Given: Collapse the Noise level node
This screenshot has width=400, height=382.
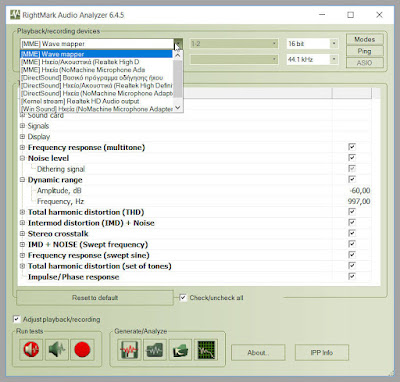Looking at the screenshot, I should [22, 158].
